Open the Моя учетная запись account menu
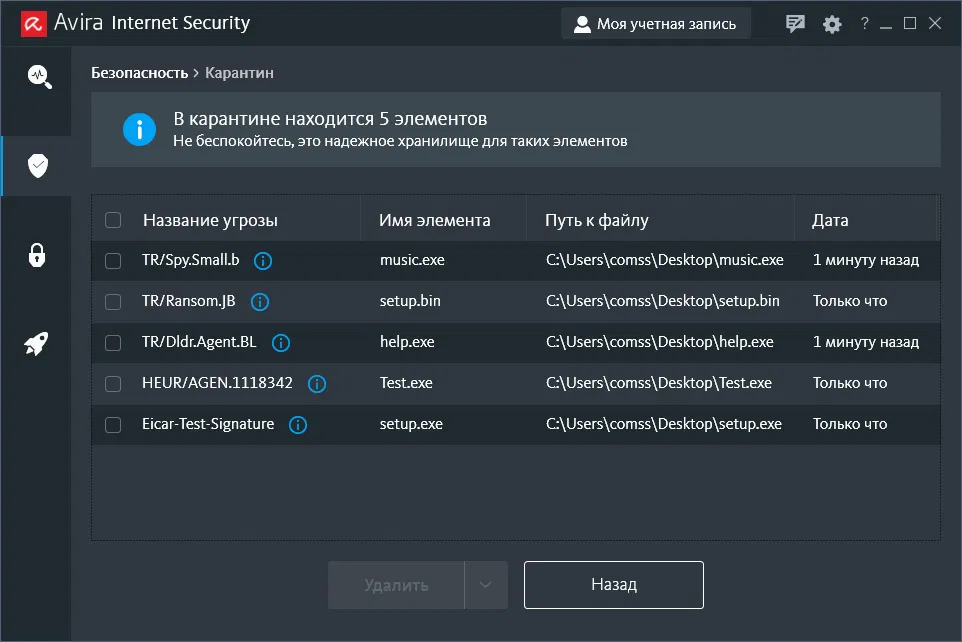Image resolution: width=962 pixels, height=642 pixels. tap(655, 24)
